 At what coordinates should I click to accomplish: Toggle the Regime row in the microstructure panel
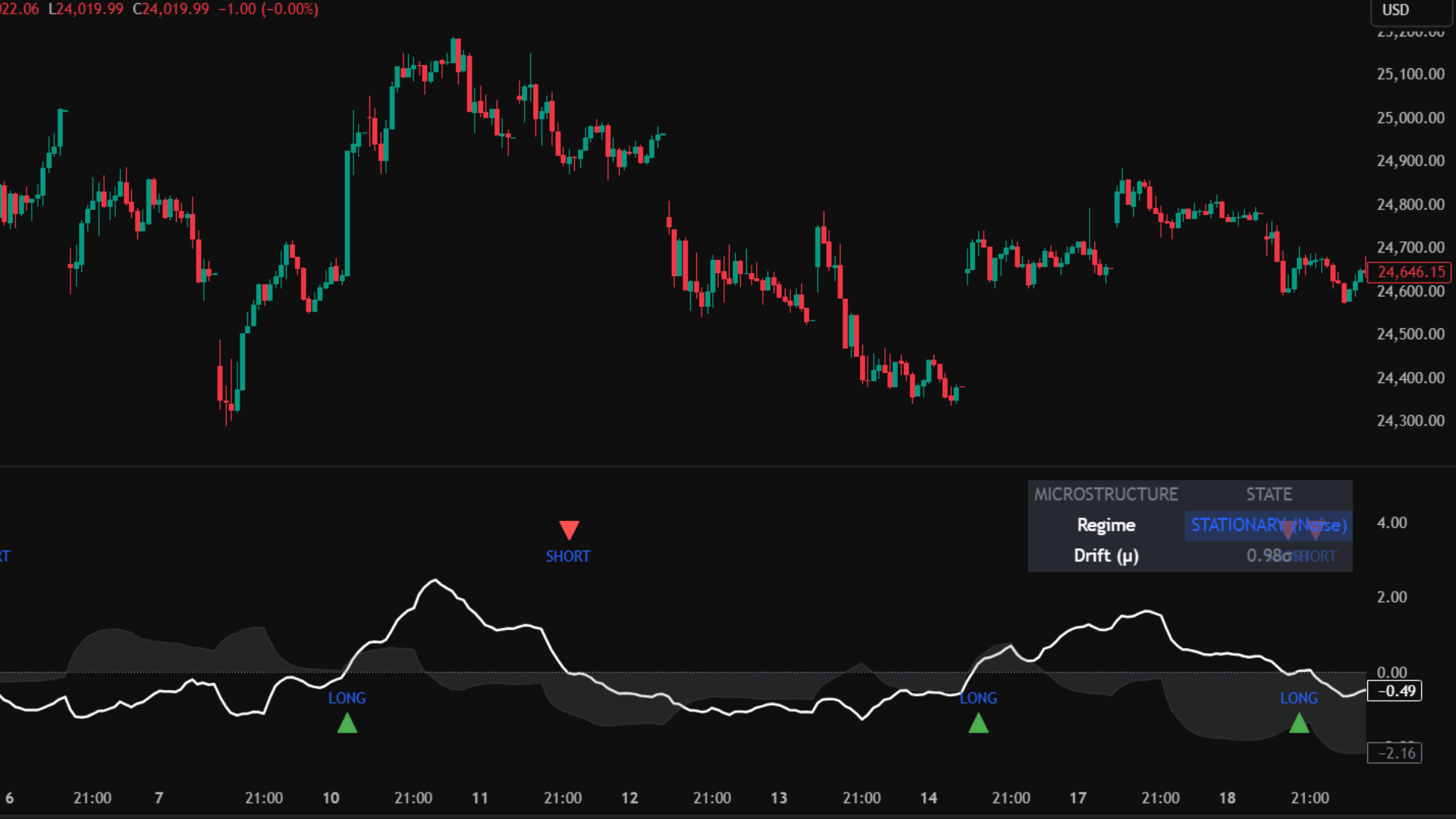(x=1106, y=525)
